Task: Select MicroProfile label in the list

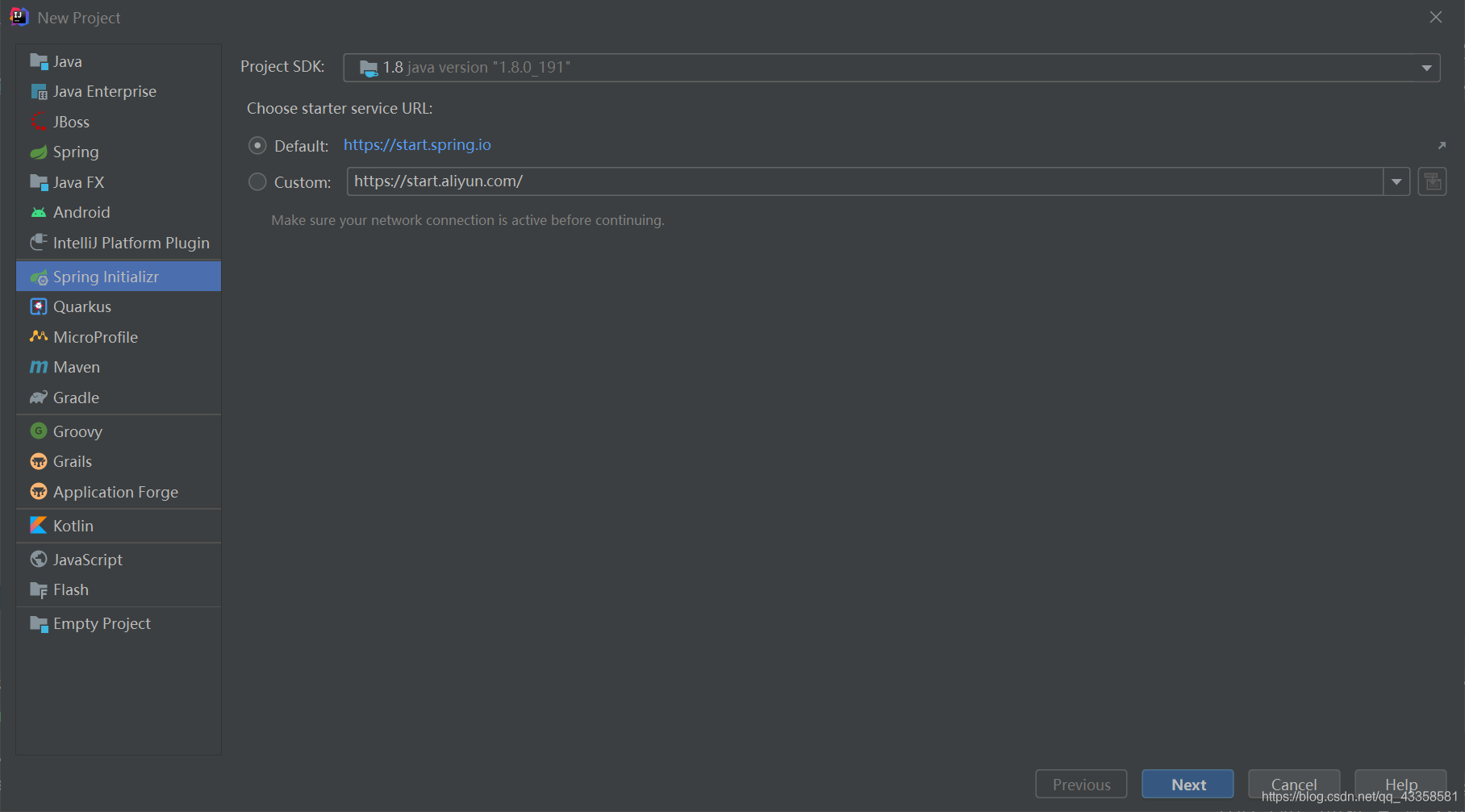Action: pos(95,337)
